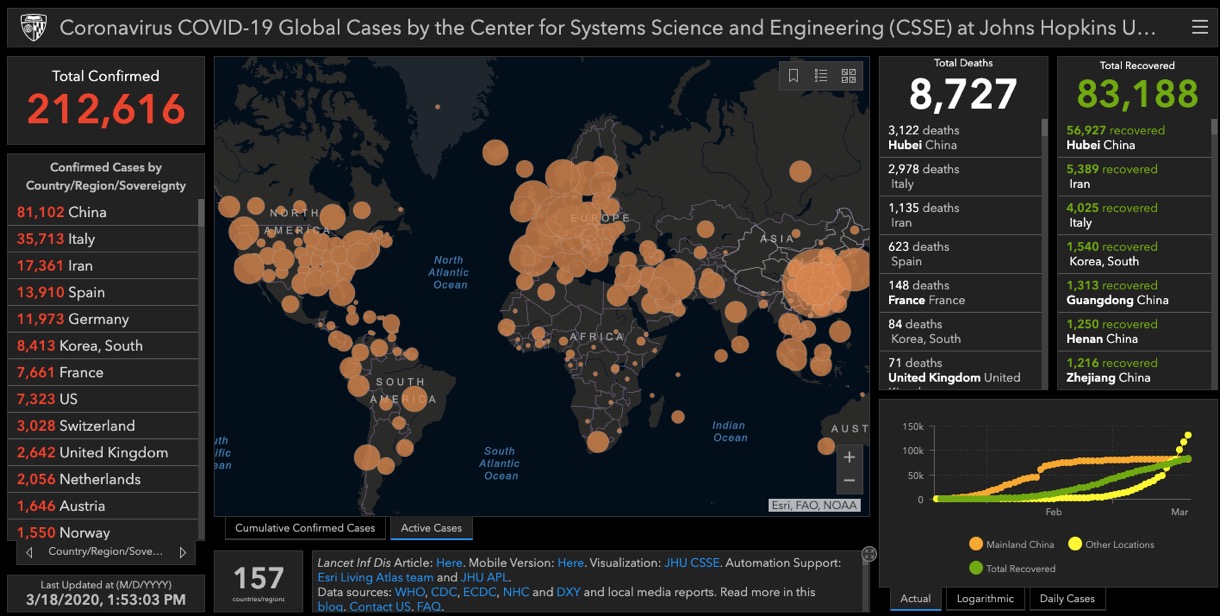This screenshot has height=616, width=1220.
Task: Open the Mobile Version Here link
Action: (571, 563)
